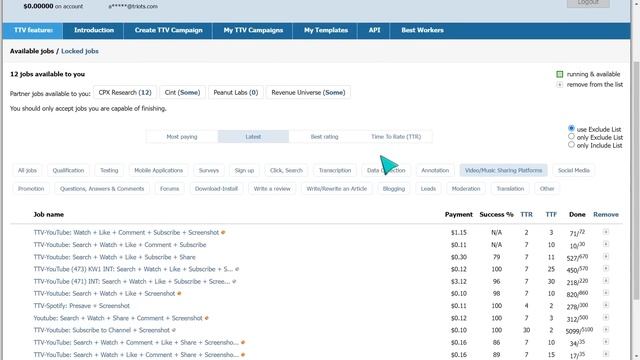This screenshot has width=640, height=360.
Task: Remove the Search Watch Like Screenshot job
Action: pos(606,293)
